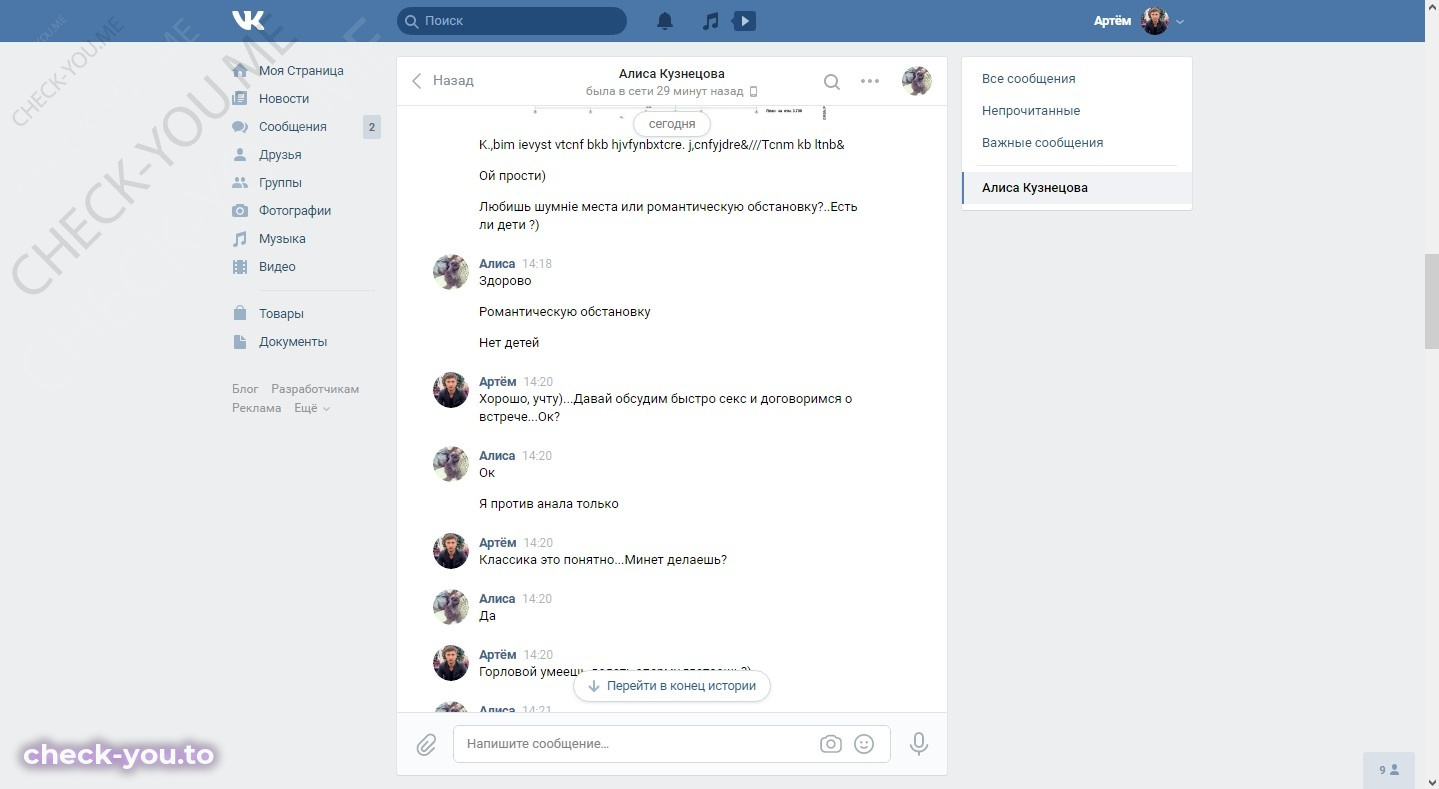Open the Музыка section
1439x789 pixels.
click(x=282, y=239)
